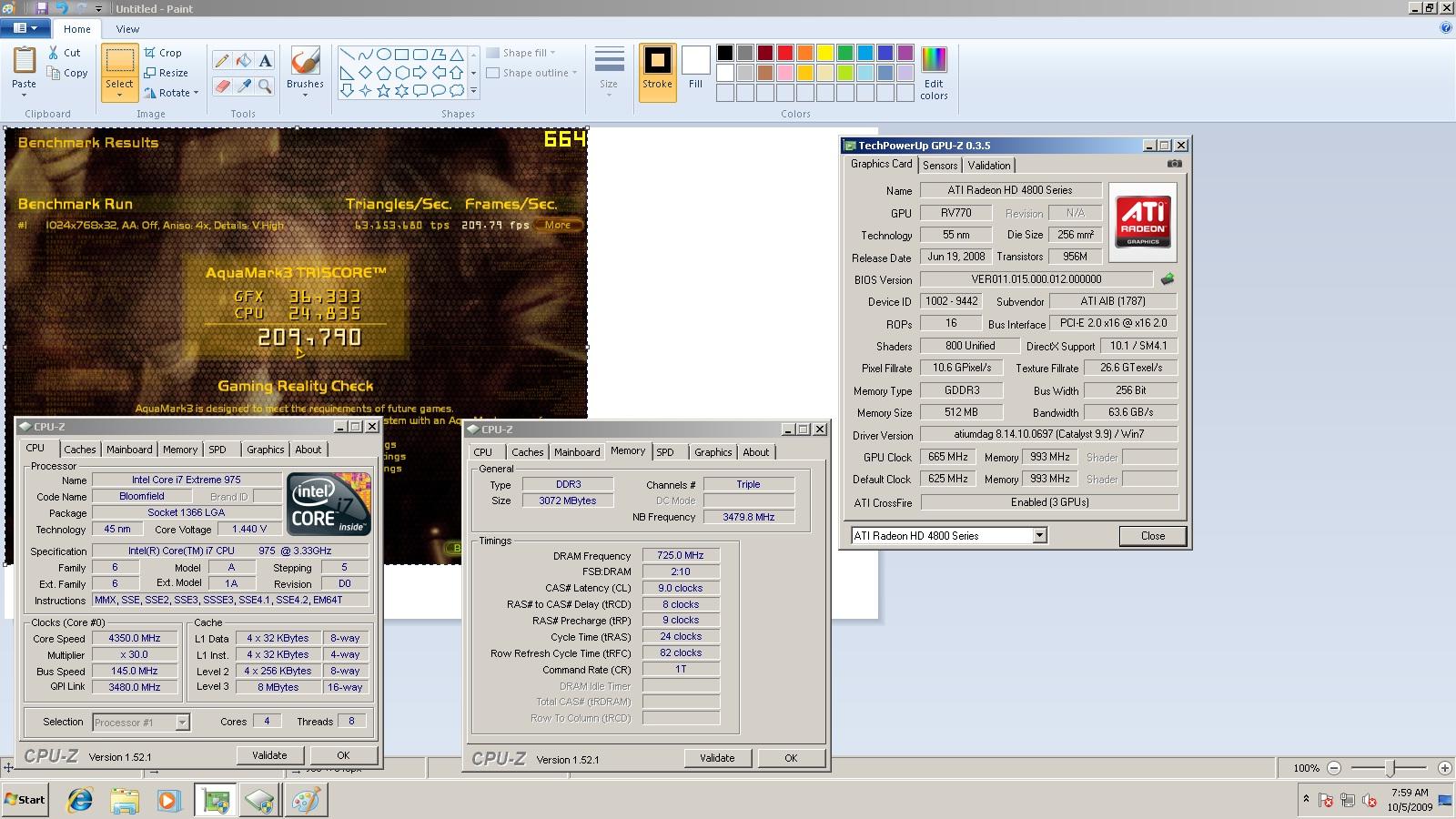Click the Paste clipboard icon
The image size is (1456, 819).
24,62
